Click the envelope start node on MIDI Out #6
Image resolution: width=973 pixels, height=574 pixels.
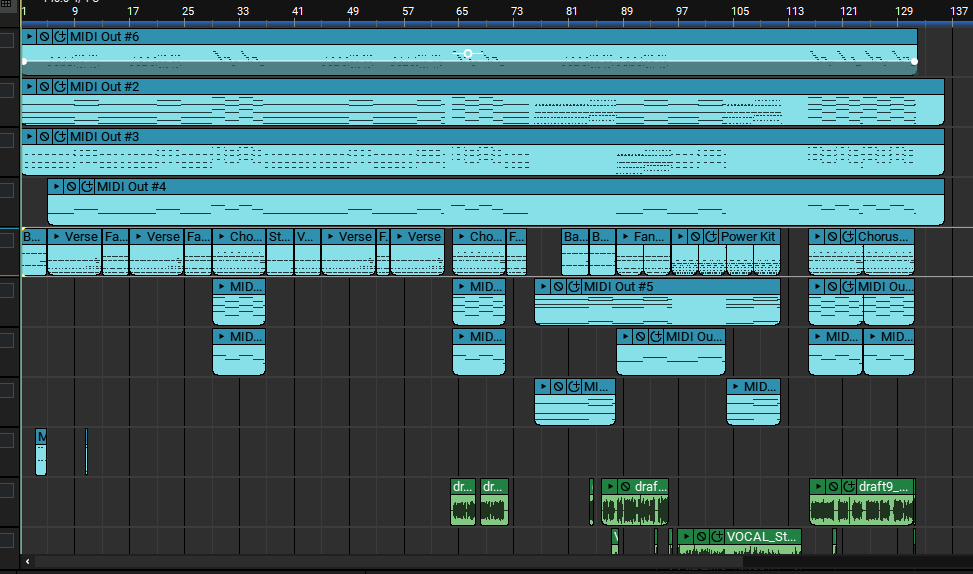[x=24, y=61]
